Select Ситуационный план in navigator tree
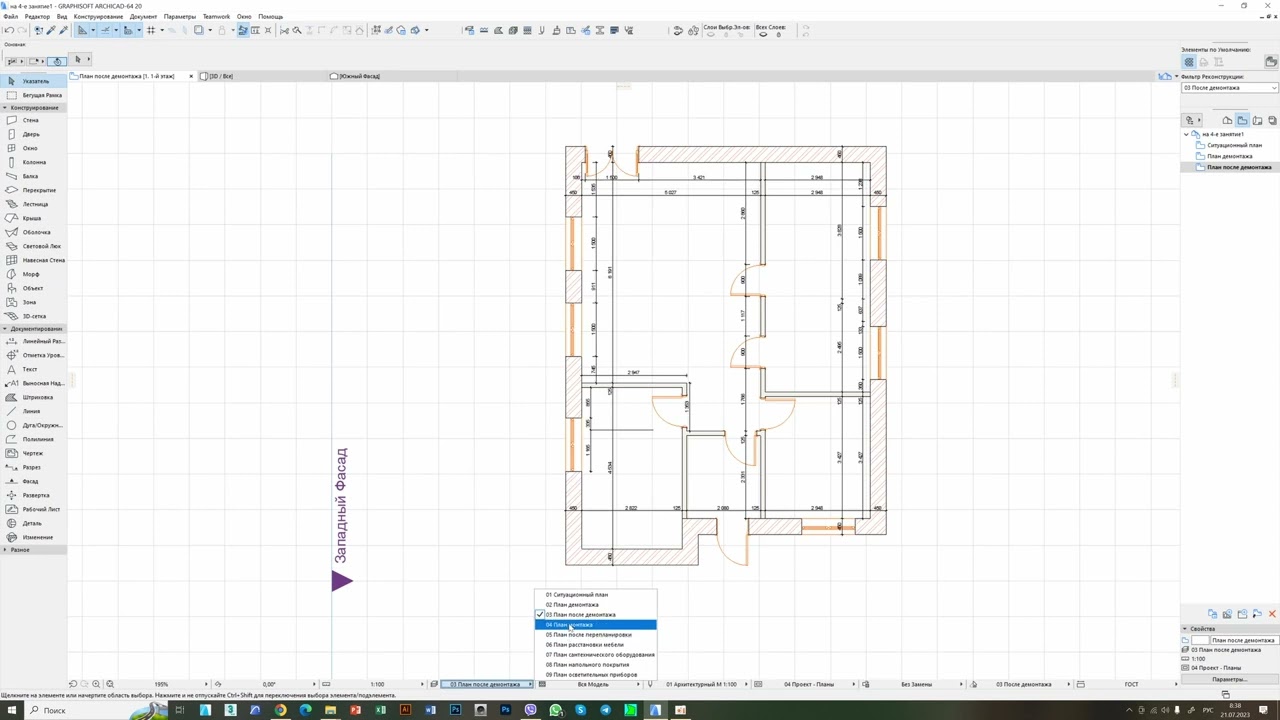Screen dimensions: 1280x720 (x=1234, y=145)
